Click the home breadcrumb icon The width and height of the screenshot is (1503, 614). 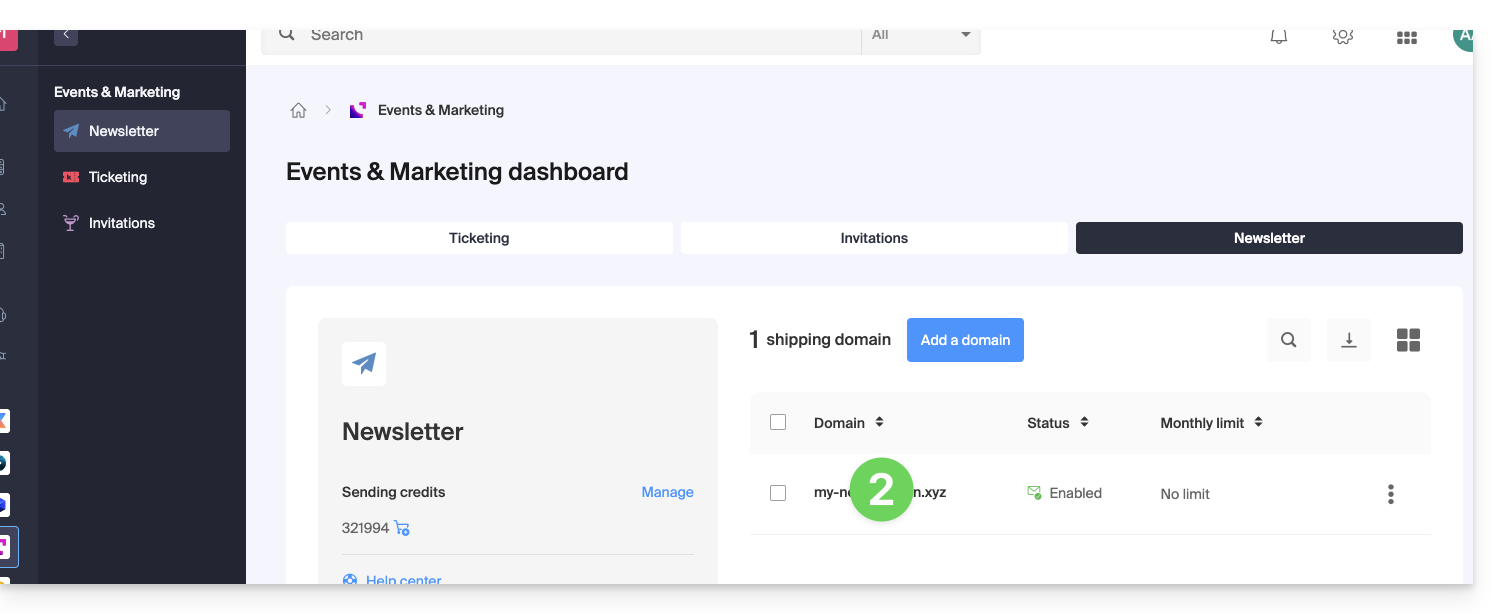point(298,111)
